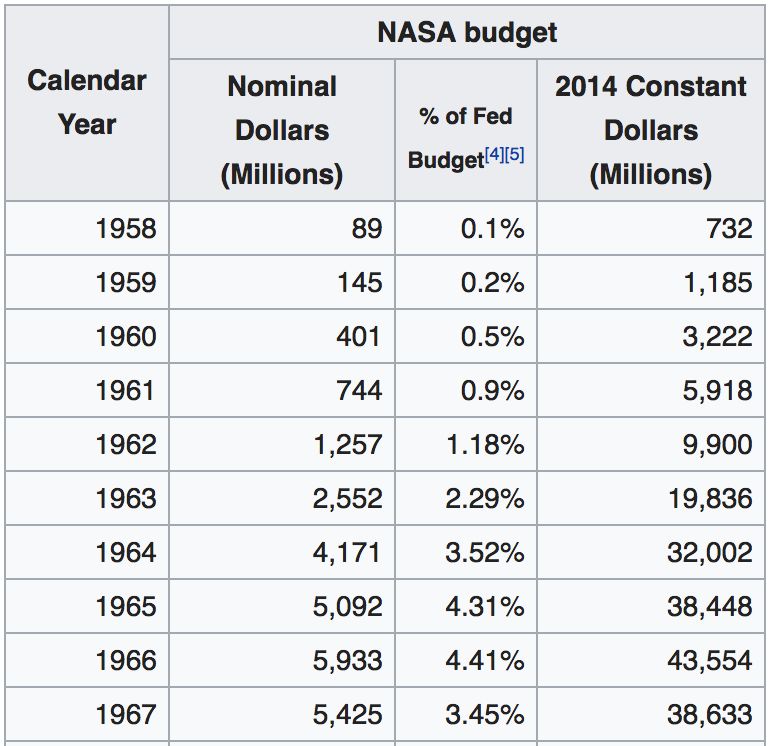Select the 1964 year cell
This screenshot has width=772, height=746.
(126, 552)
